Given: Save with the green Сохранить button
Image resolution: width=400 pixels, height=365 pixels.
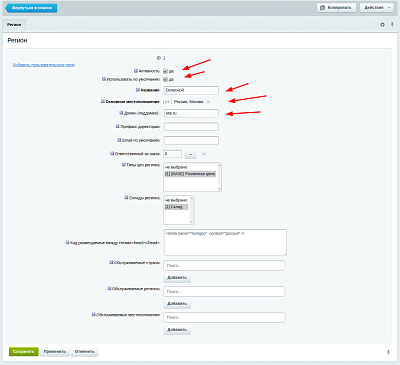Looking at the screenshot, I should pyautogui.click(x=24, y=351).
